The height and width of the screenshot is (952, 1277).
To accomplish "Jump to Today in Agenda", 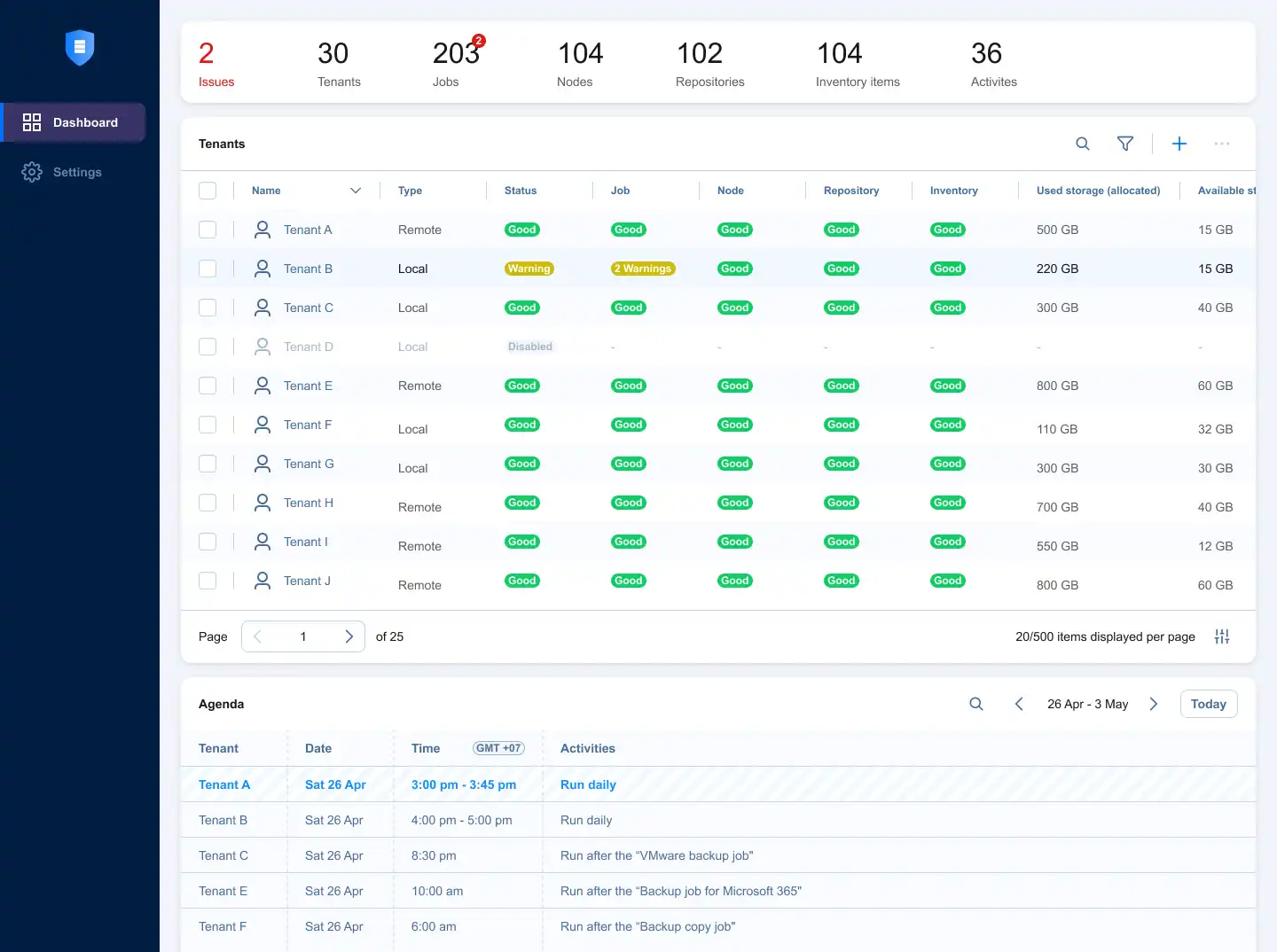I will coord(1208,704).
